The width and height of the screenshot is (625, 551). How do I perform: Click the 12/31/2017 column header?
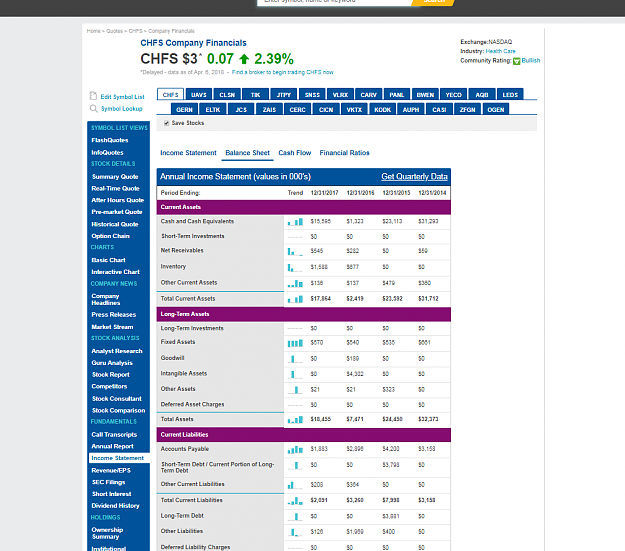(324, 193)
